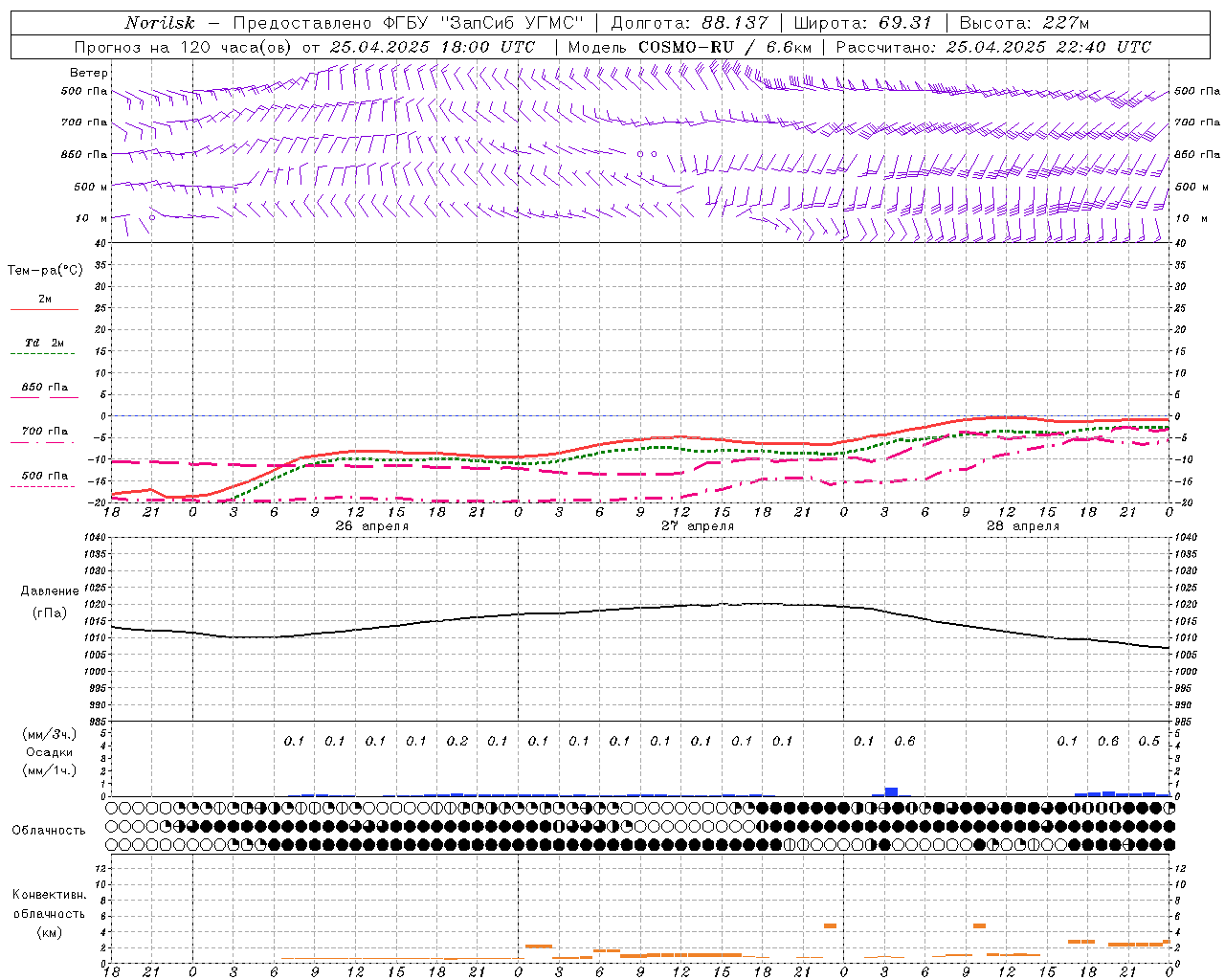
Task: Click the 'Облачность' cloud cover label
Action: click(49, 831)
